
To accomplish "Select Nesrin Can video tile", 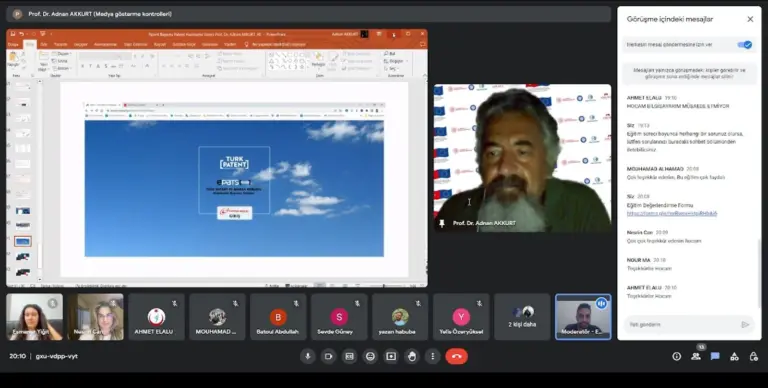I will [x=96, y=317].
